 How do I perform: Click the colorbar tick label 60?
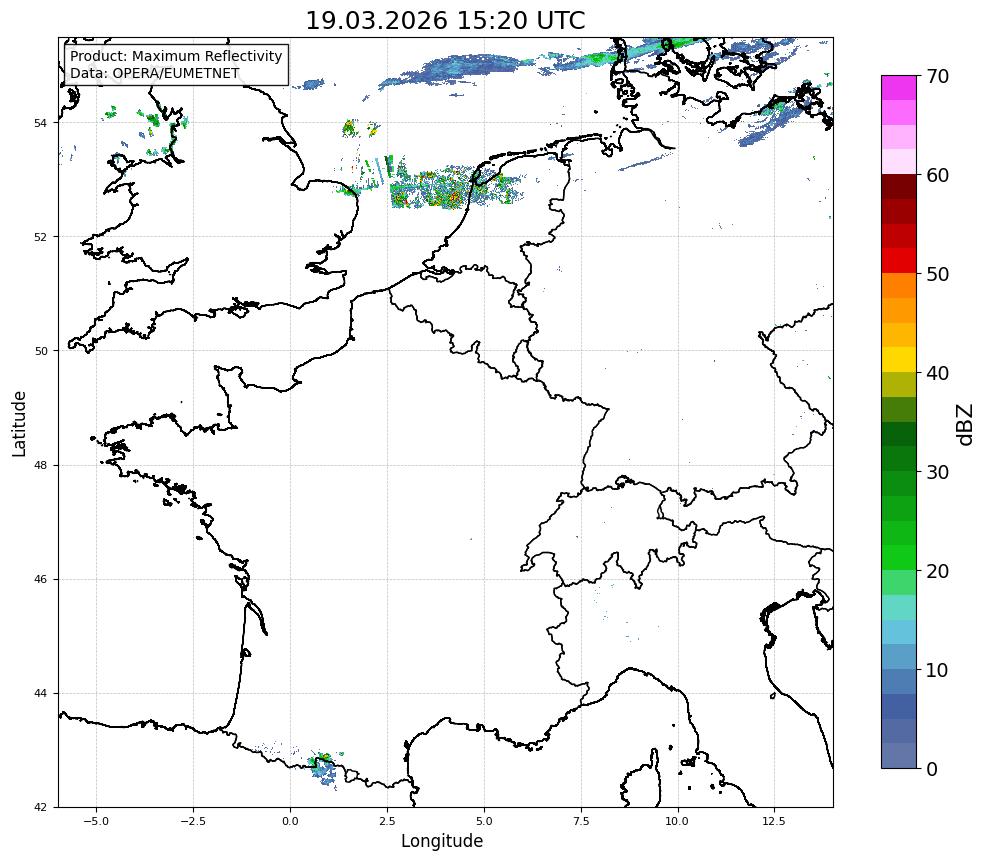tap(937, 175)
